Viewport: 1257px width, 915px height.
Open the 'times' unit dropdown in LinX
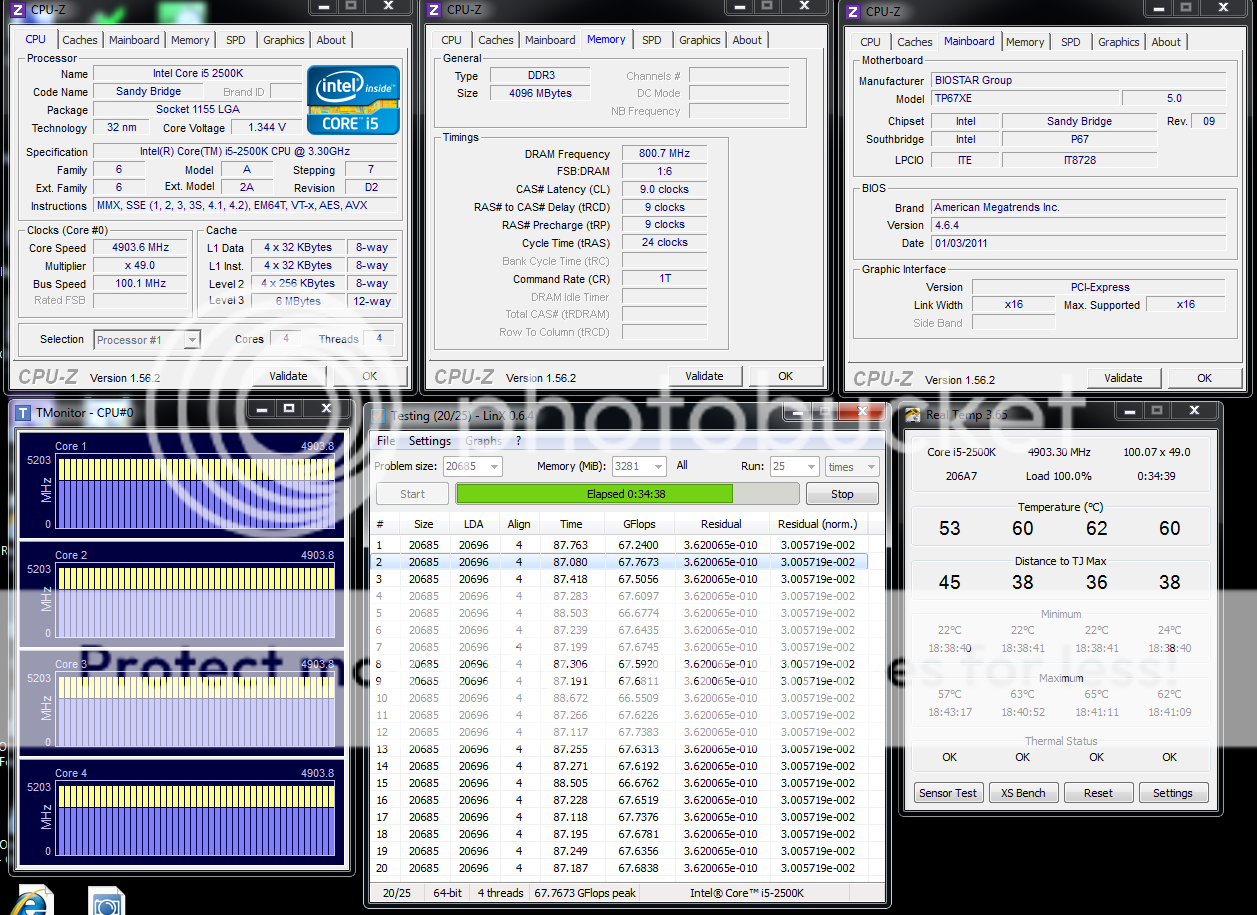[852, 466]
